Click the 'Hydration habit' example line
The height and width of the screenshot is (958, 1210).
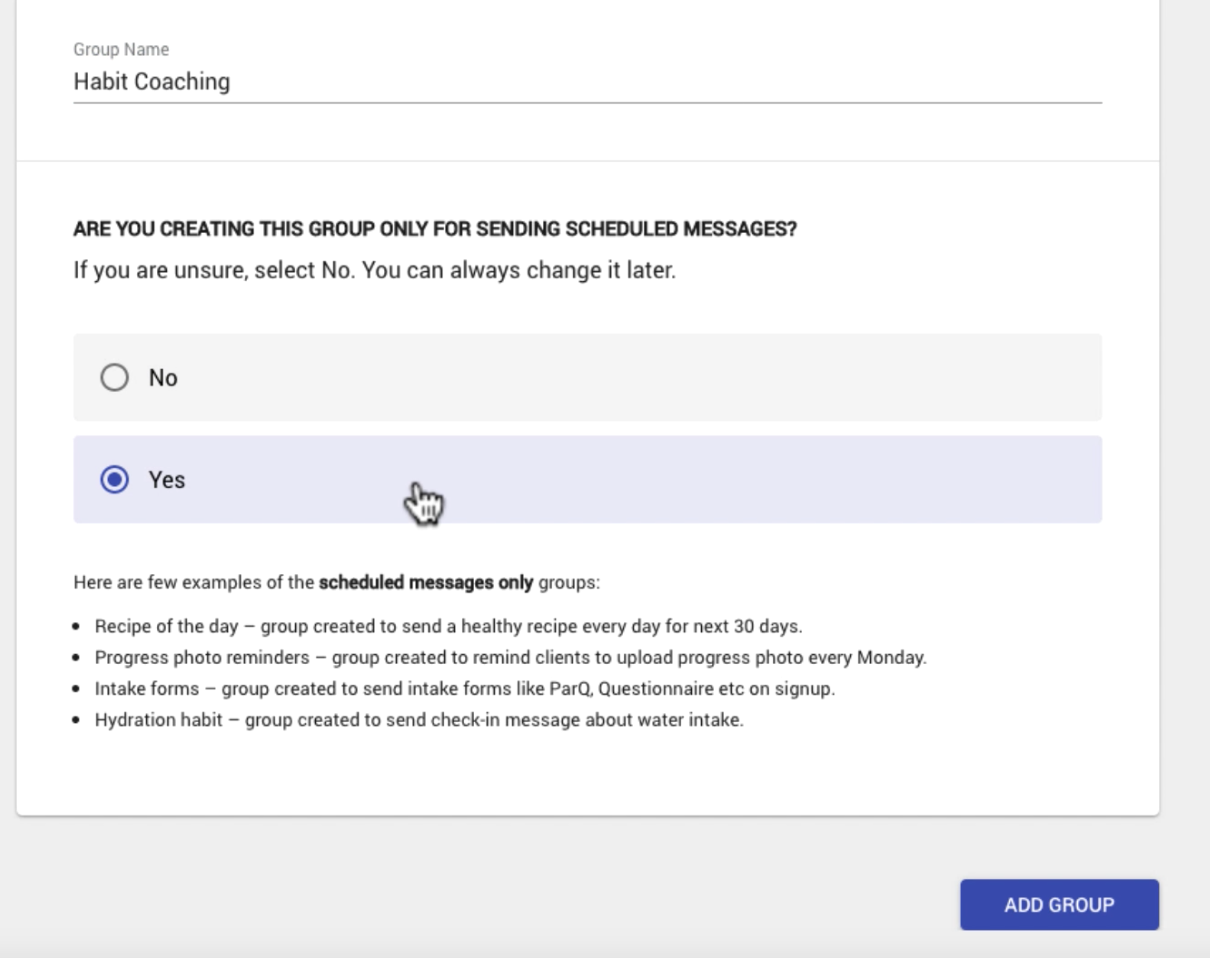tap(419, 720)
